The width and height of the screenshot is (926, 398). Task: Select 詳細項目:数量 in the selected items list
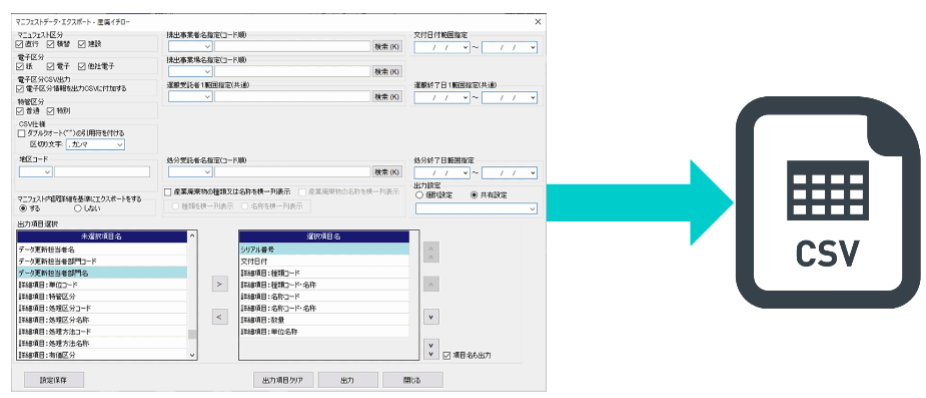click(324, 319)
